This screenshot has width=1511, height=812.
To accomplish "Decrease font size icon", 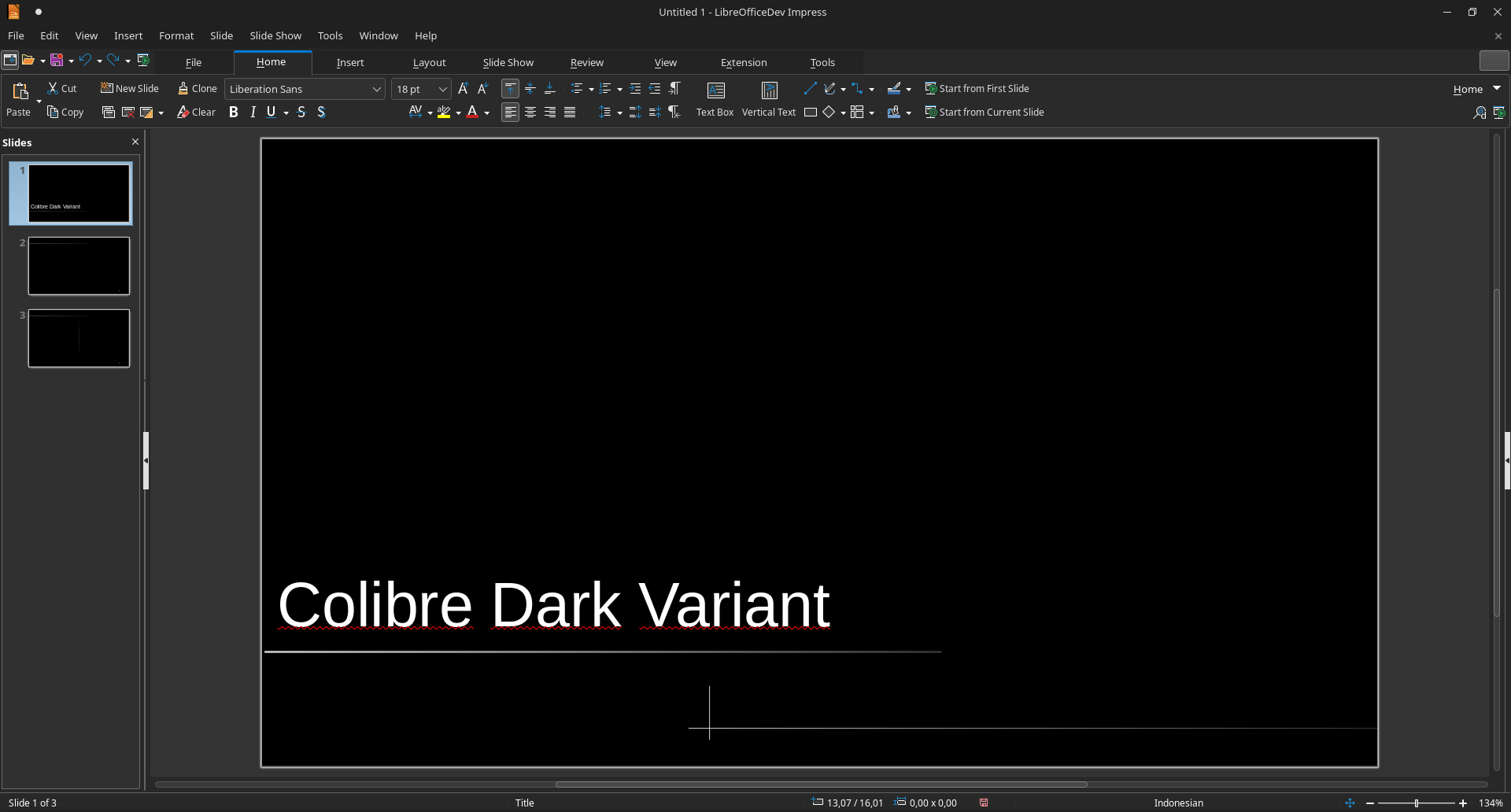I will [483, 89].
